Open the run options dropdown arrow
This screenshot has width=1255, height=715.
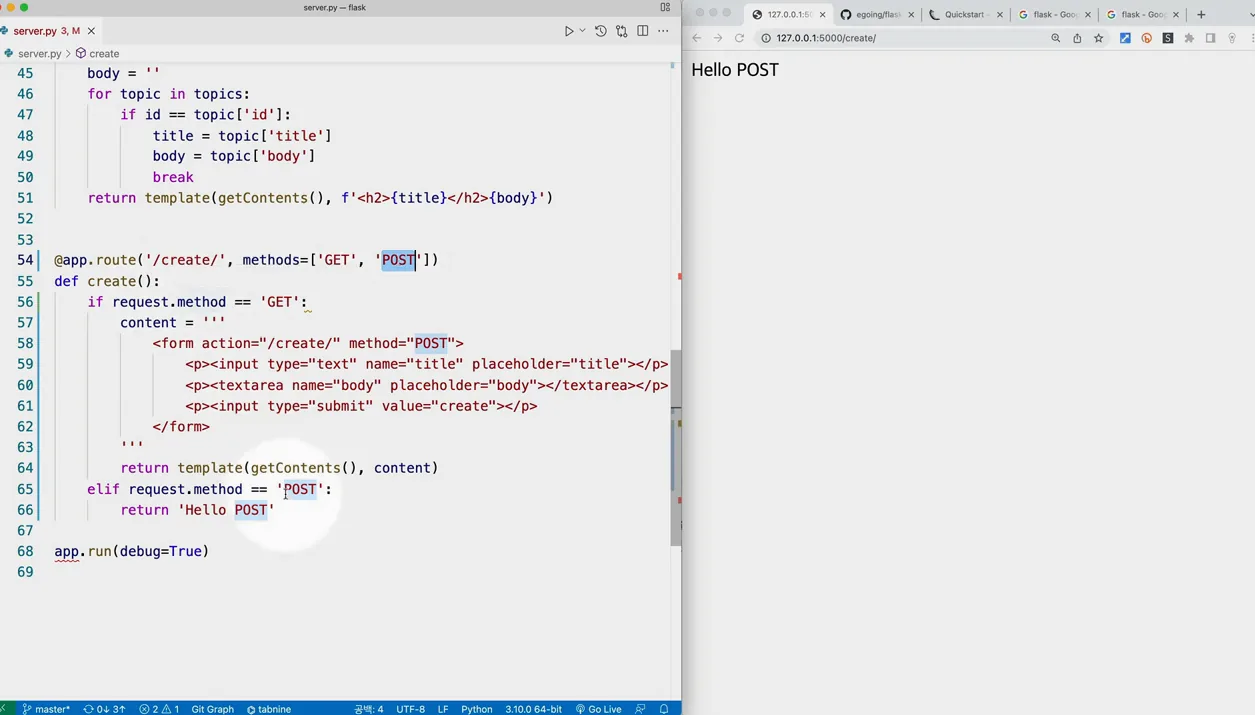pos(582,31)
